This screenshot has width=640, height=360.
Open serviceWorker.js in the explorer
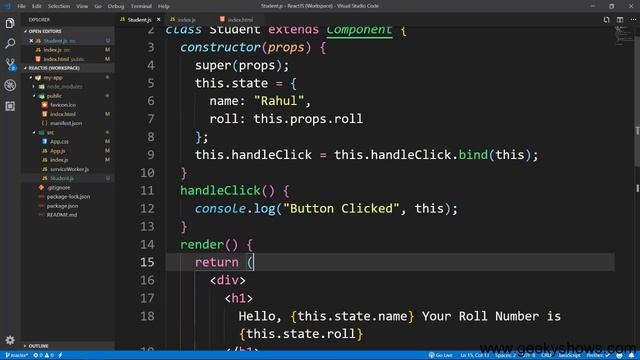coord(69,169)
